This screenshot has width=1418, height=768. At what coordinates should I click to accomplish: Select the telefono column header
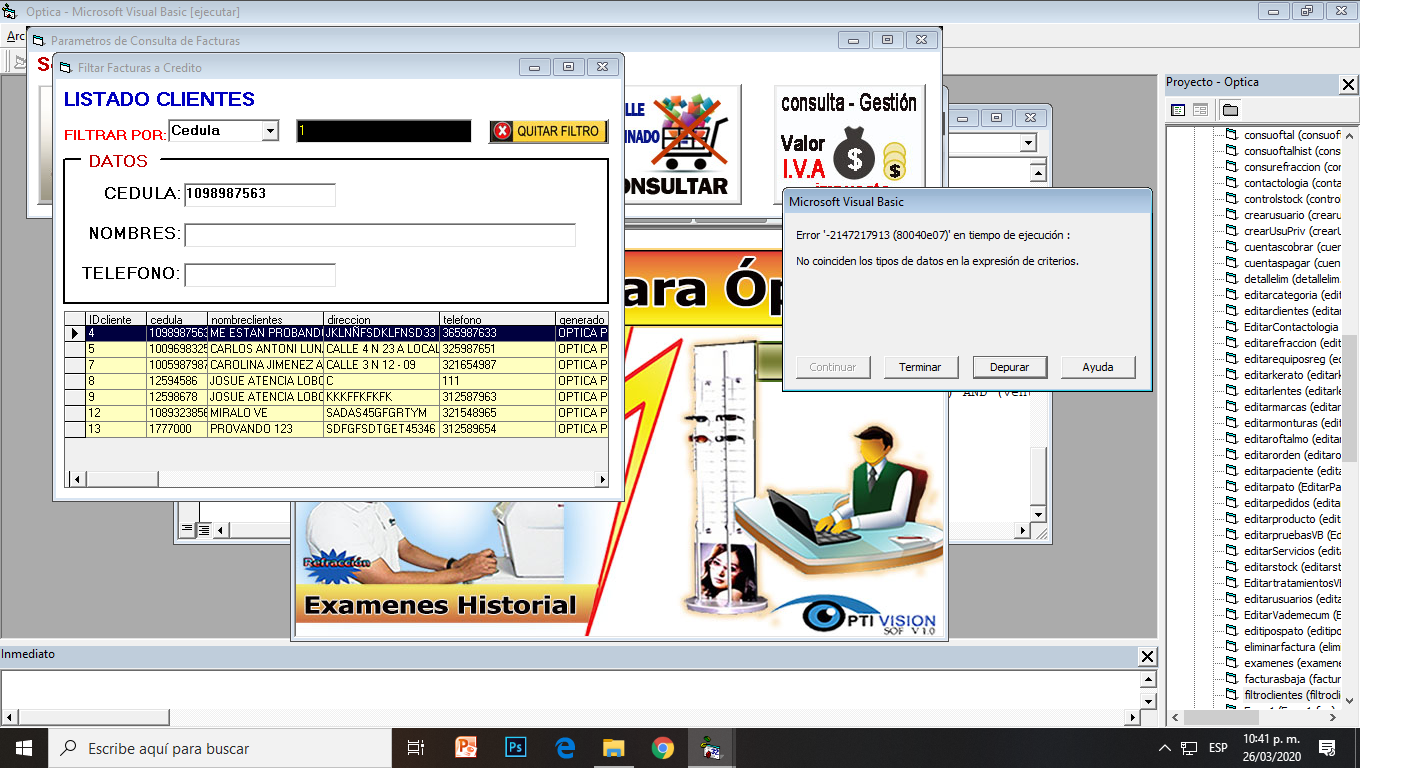[x=498, y=320]
